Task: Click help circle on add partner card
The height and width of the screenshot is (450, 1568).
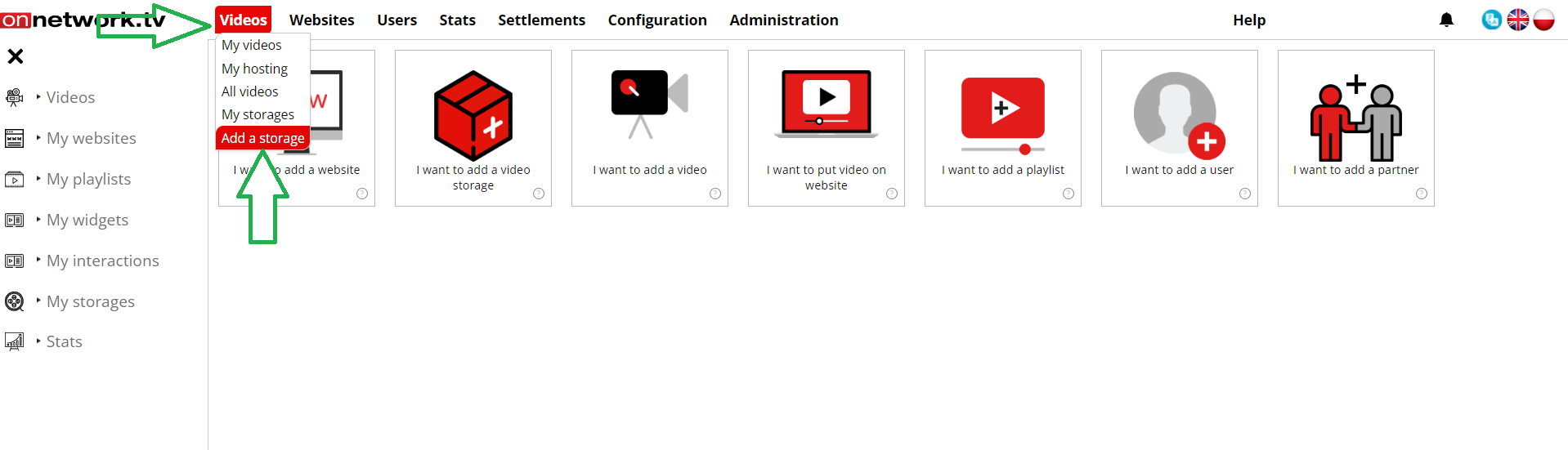Action: pos(1421,194)
